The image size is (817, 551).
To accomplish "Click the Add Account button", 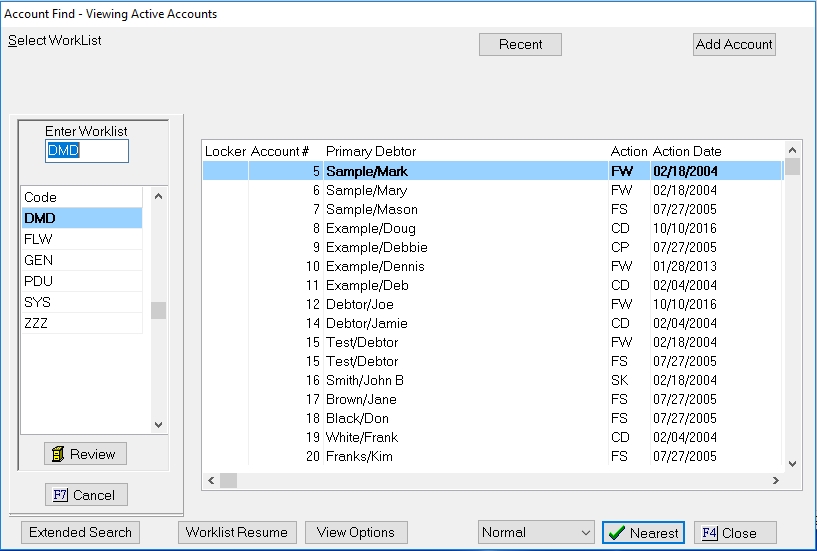I will click(734, 44).
